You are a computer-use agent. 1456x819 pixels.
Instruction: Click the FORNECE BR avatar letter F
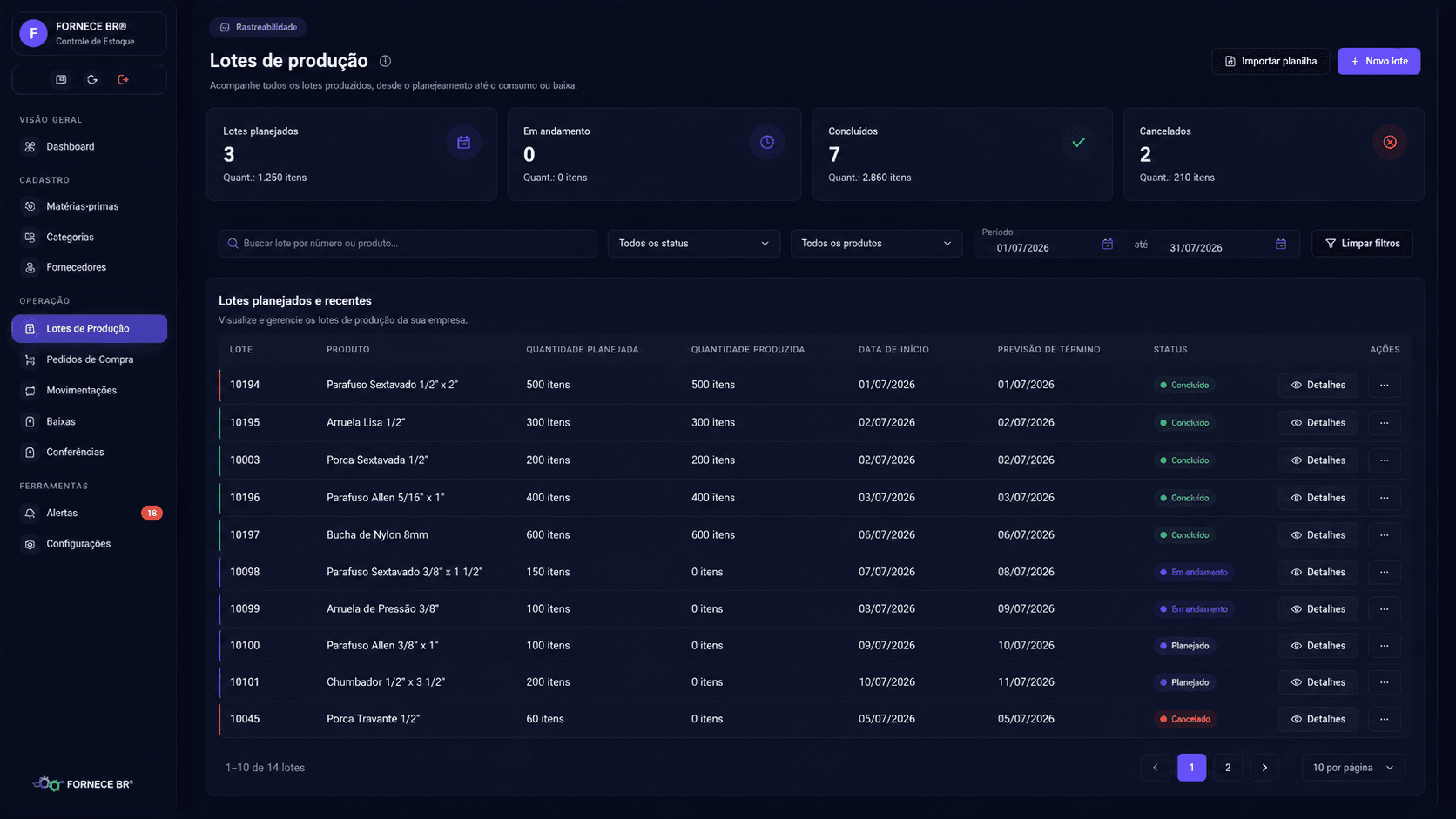point(33,33)
